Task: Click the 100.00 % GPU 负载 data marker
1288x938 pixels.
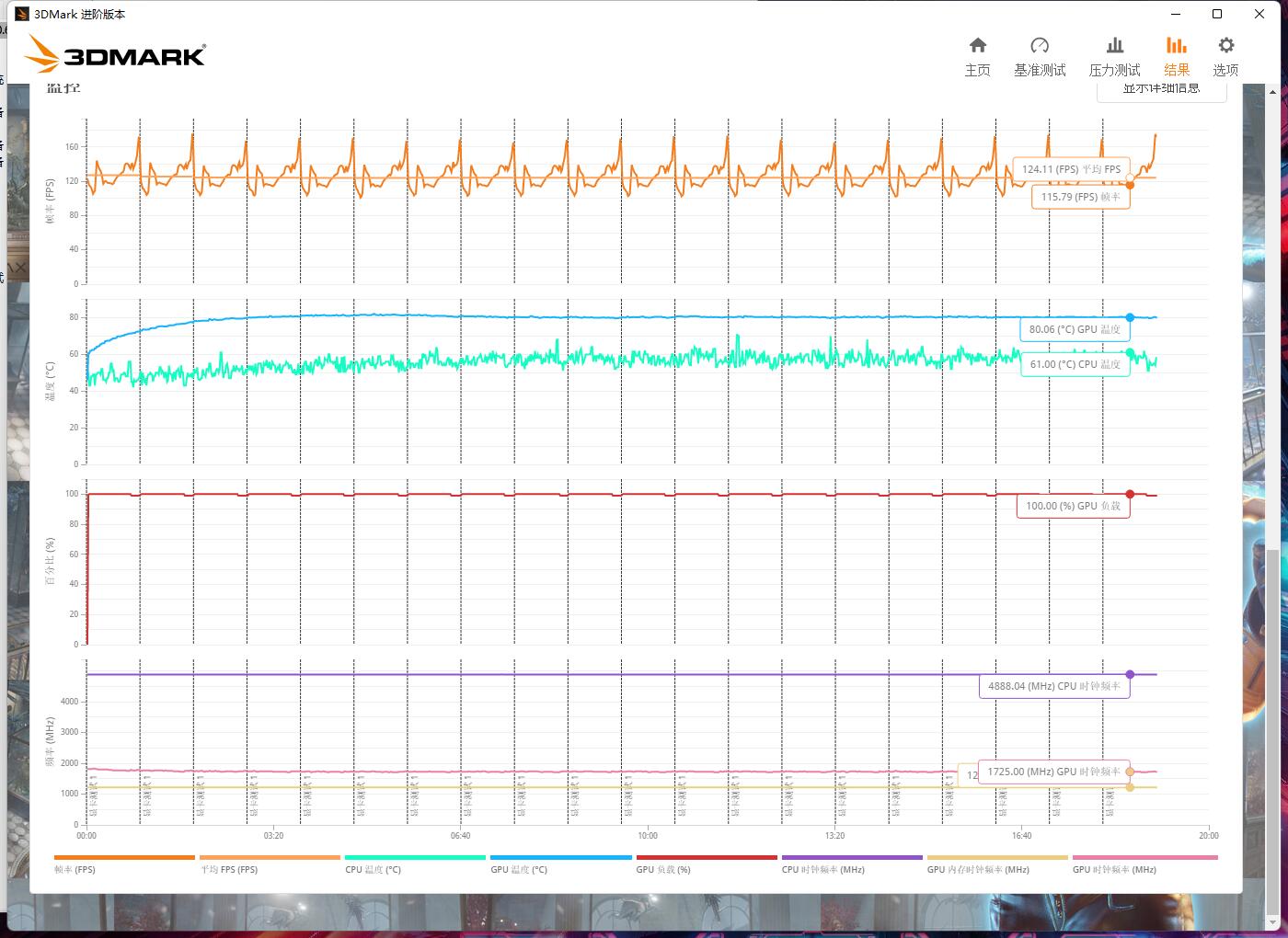Action: coord(1130,494)
